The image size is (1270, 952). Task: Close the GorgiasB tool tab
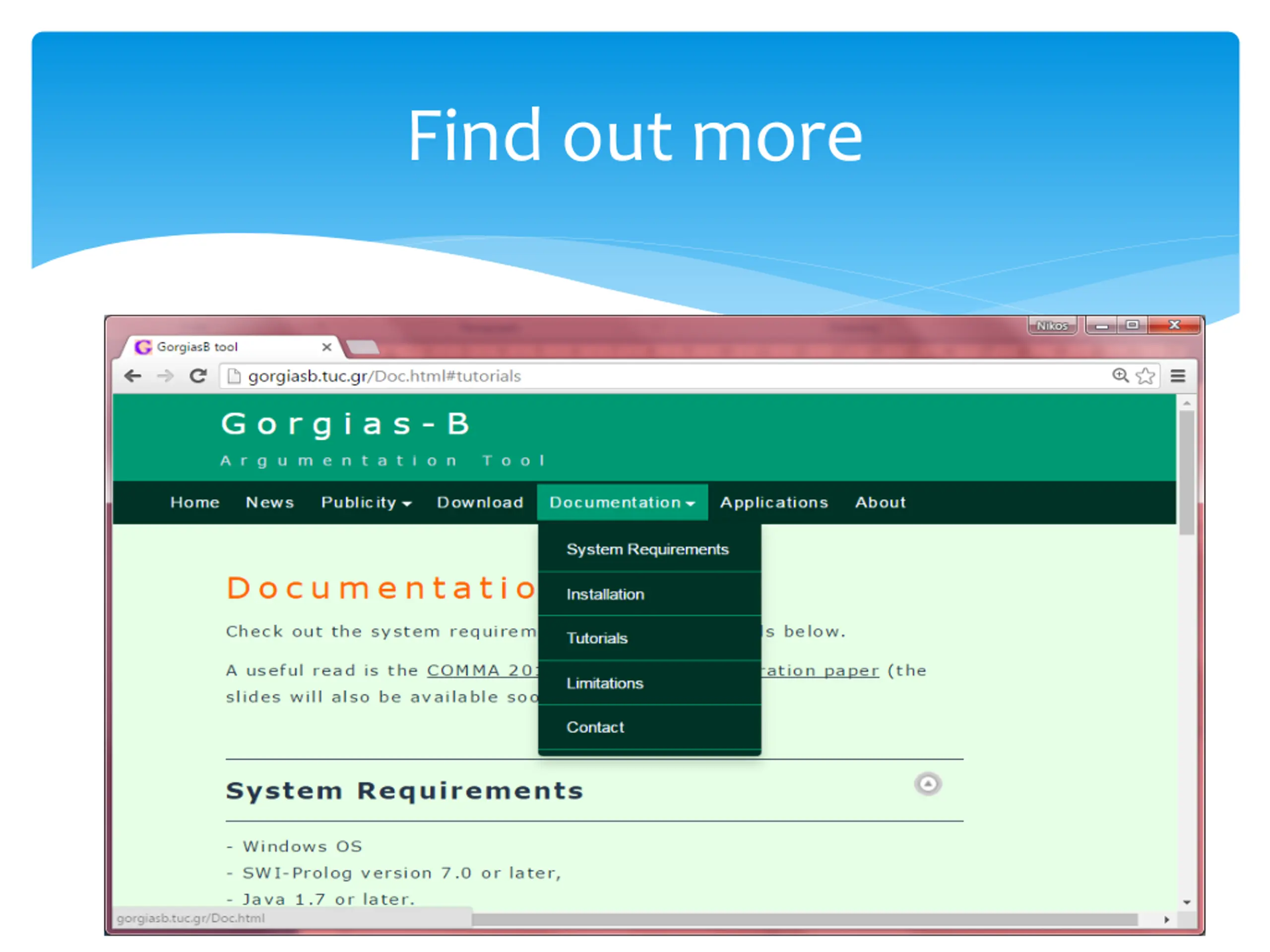[x=327, y=347]
